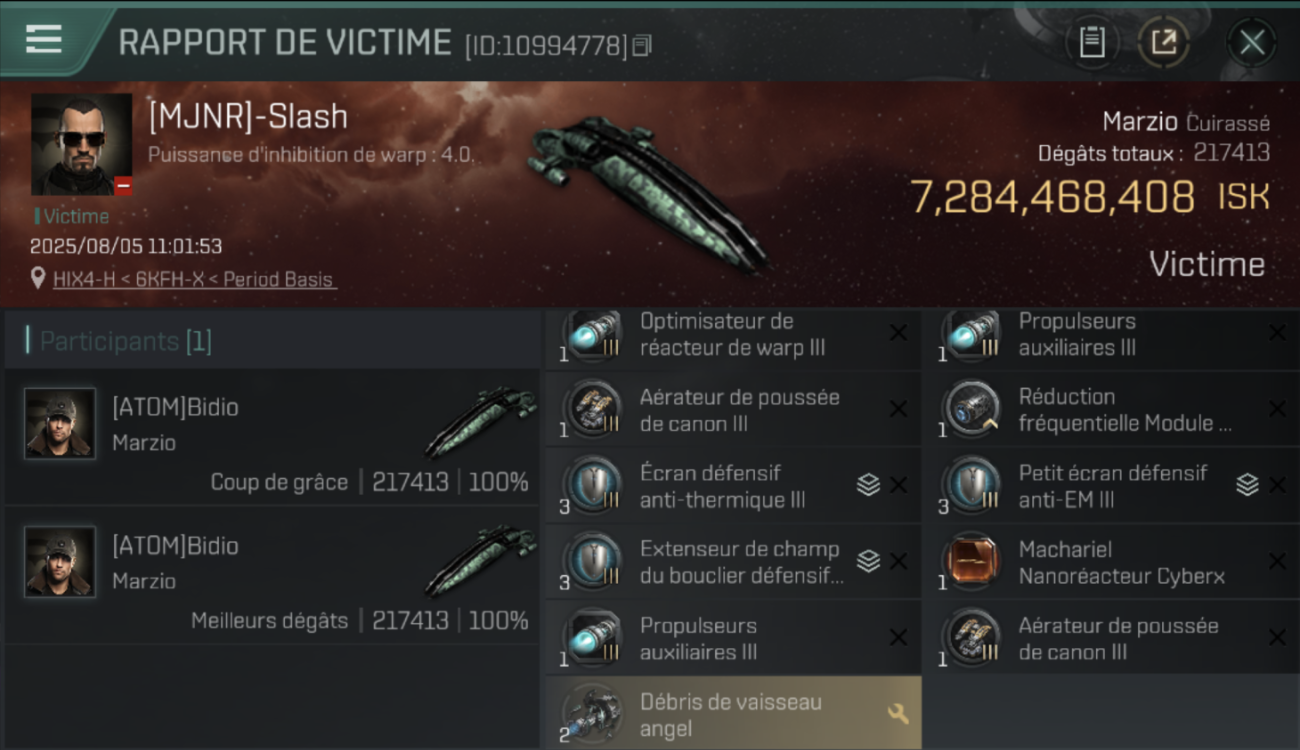Image resolution: width=1300 pixels, height=750 pixels.
Task: Expand stack of Écran défensif anti-thermique III
Action: pos(868,485)
